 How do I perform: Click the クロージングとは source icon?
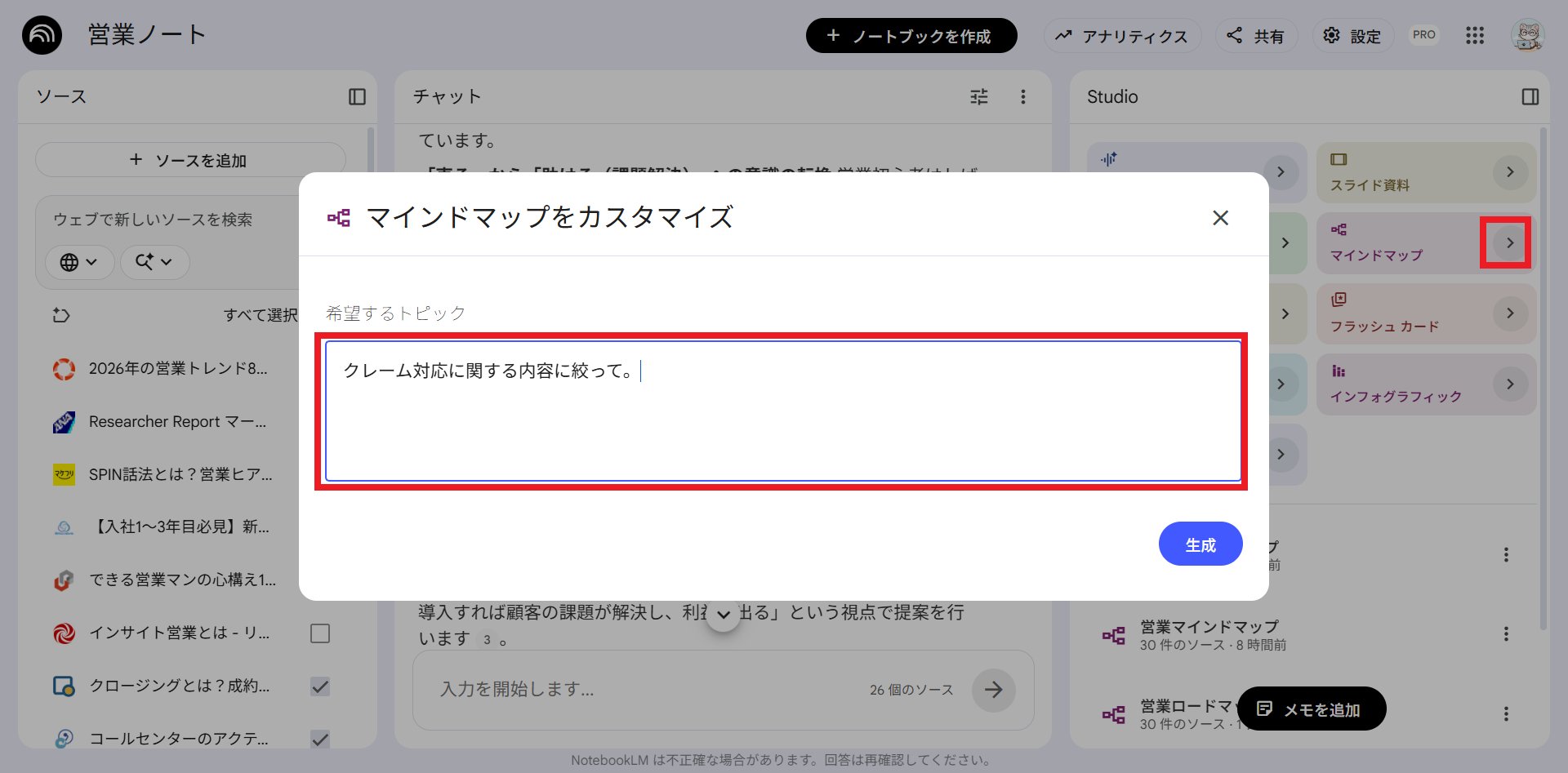[64, 686]
